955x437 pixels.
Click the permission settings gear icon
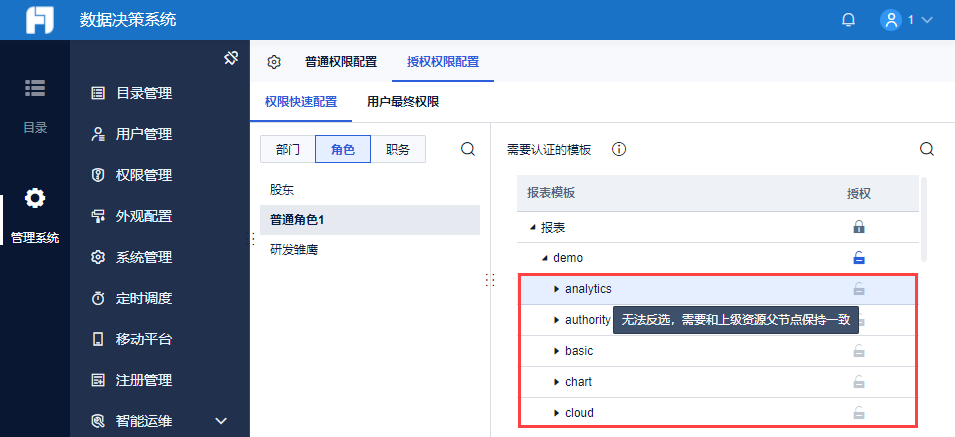click(274, 61)
